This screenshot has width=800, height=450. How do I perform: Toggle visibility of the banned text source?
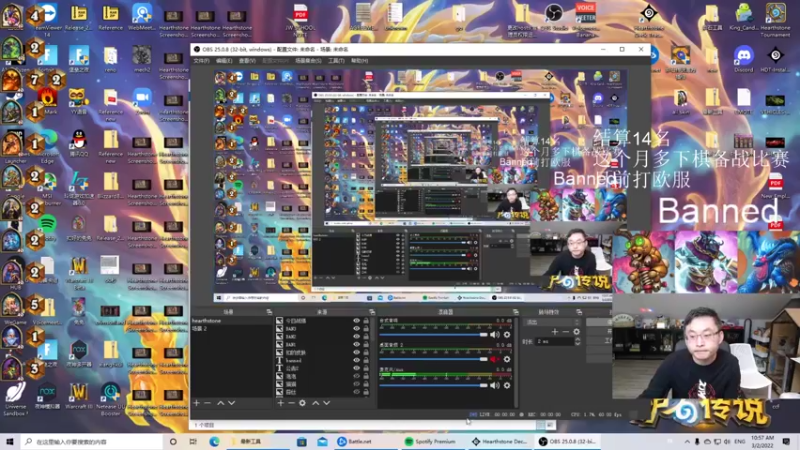pos(356,360)
